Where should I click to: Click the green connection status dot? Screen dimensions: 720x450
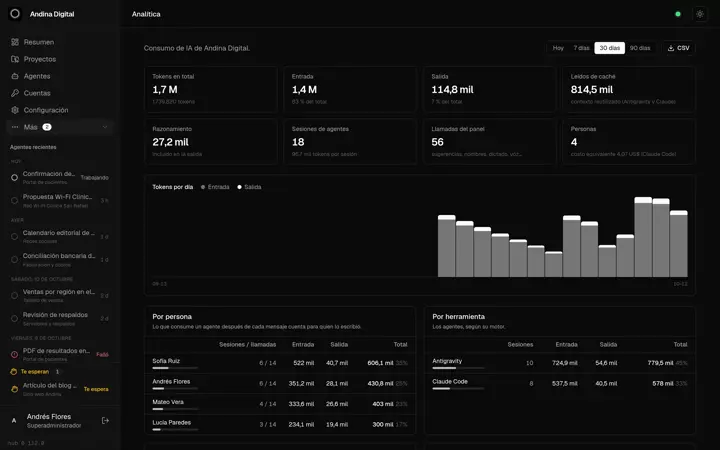point(678,14)
